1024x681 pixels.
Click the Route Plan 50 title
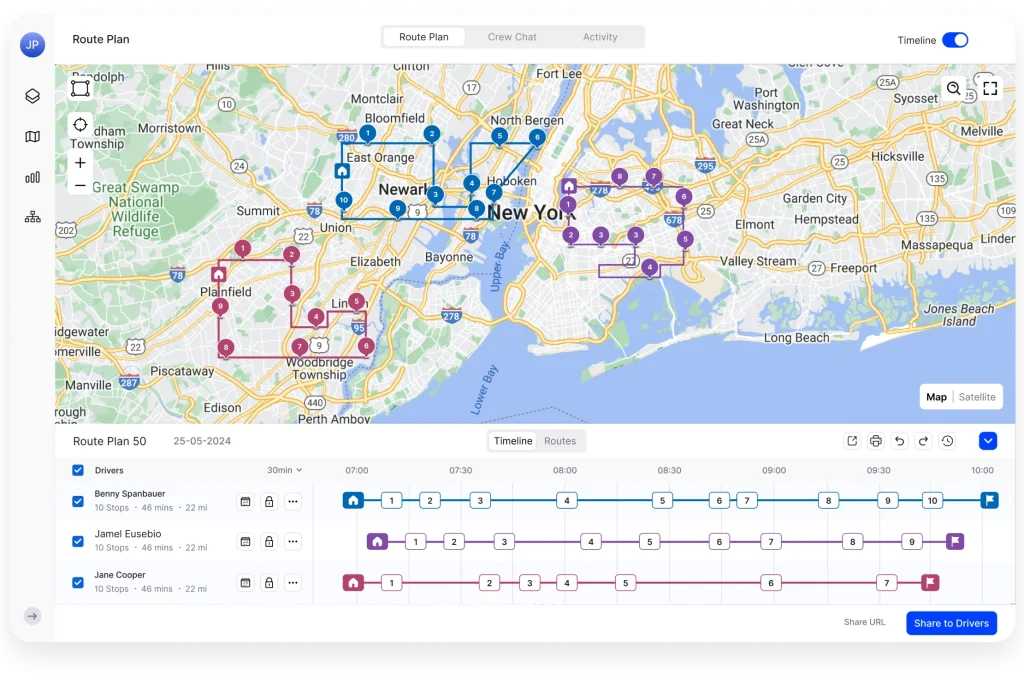pyautogui.click(x=110, y=441)
